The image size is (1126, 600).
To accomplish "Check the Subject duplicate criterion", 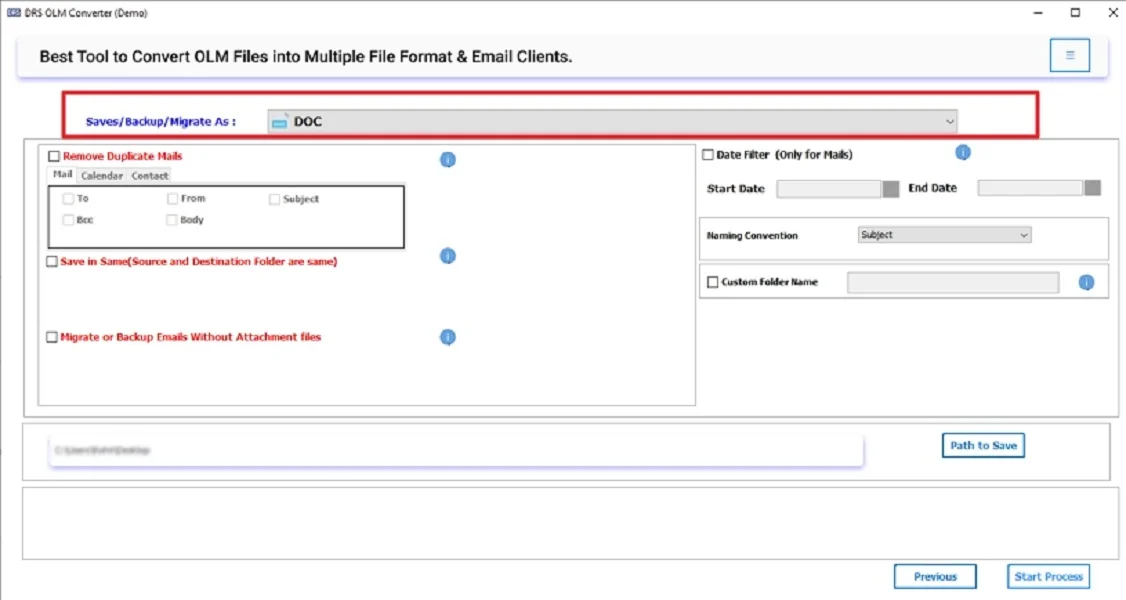I will tap(274, 198).
